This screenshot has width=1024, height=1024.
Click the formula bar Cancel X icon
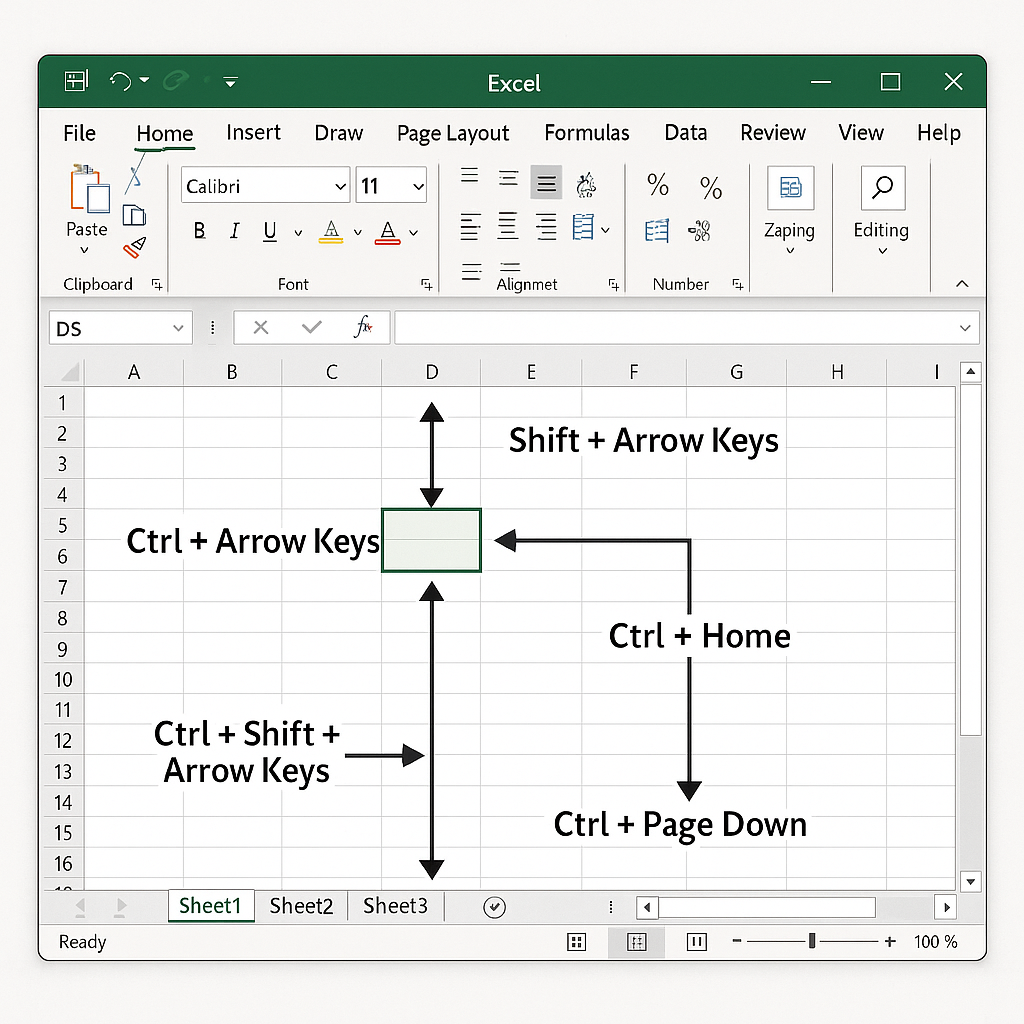click(x=261, y=327)
